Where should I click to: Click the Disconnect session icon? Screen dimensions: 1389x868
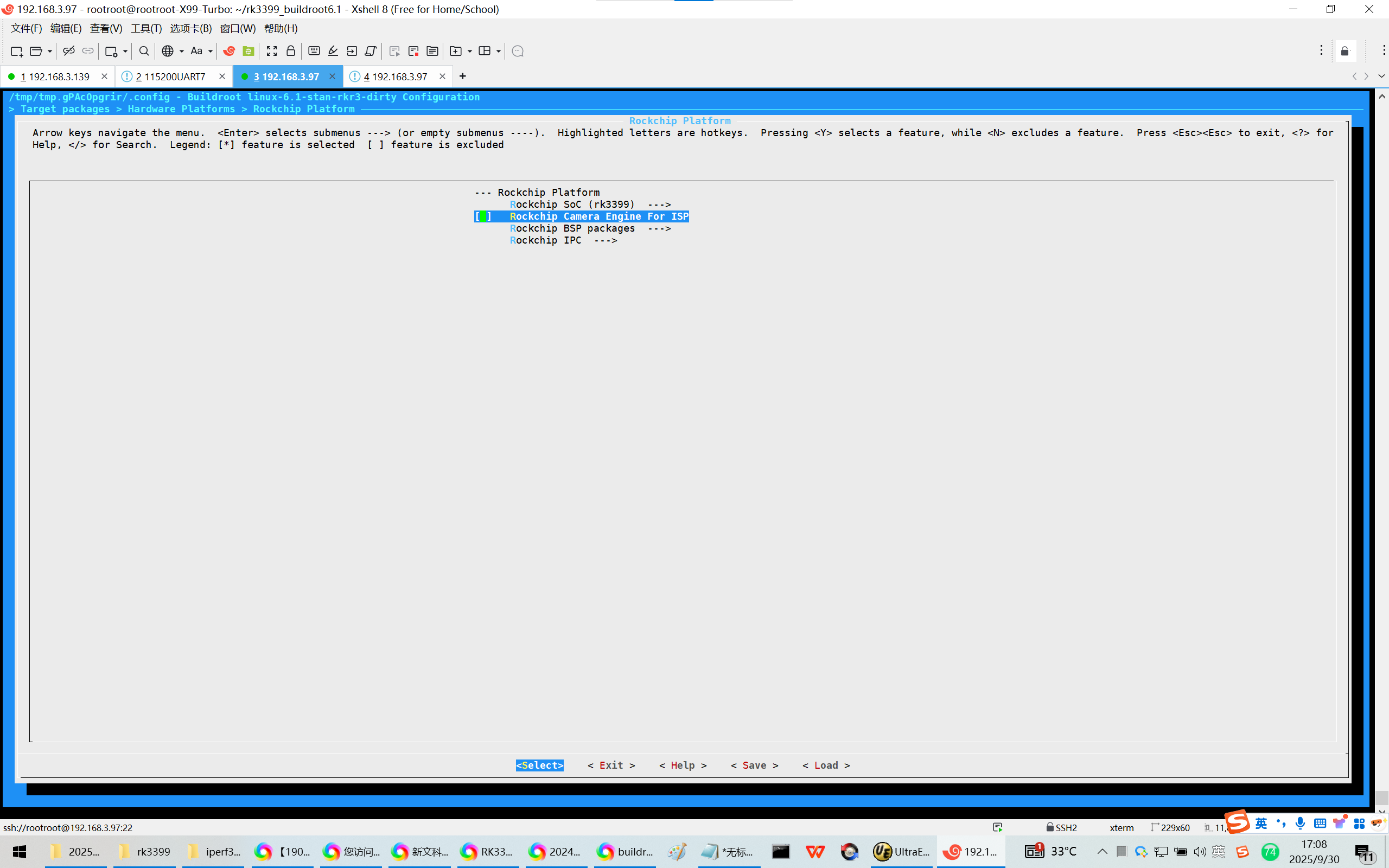click(68, 51)
